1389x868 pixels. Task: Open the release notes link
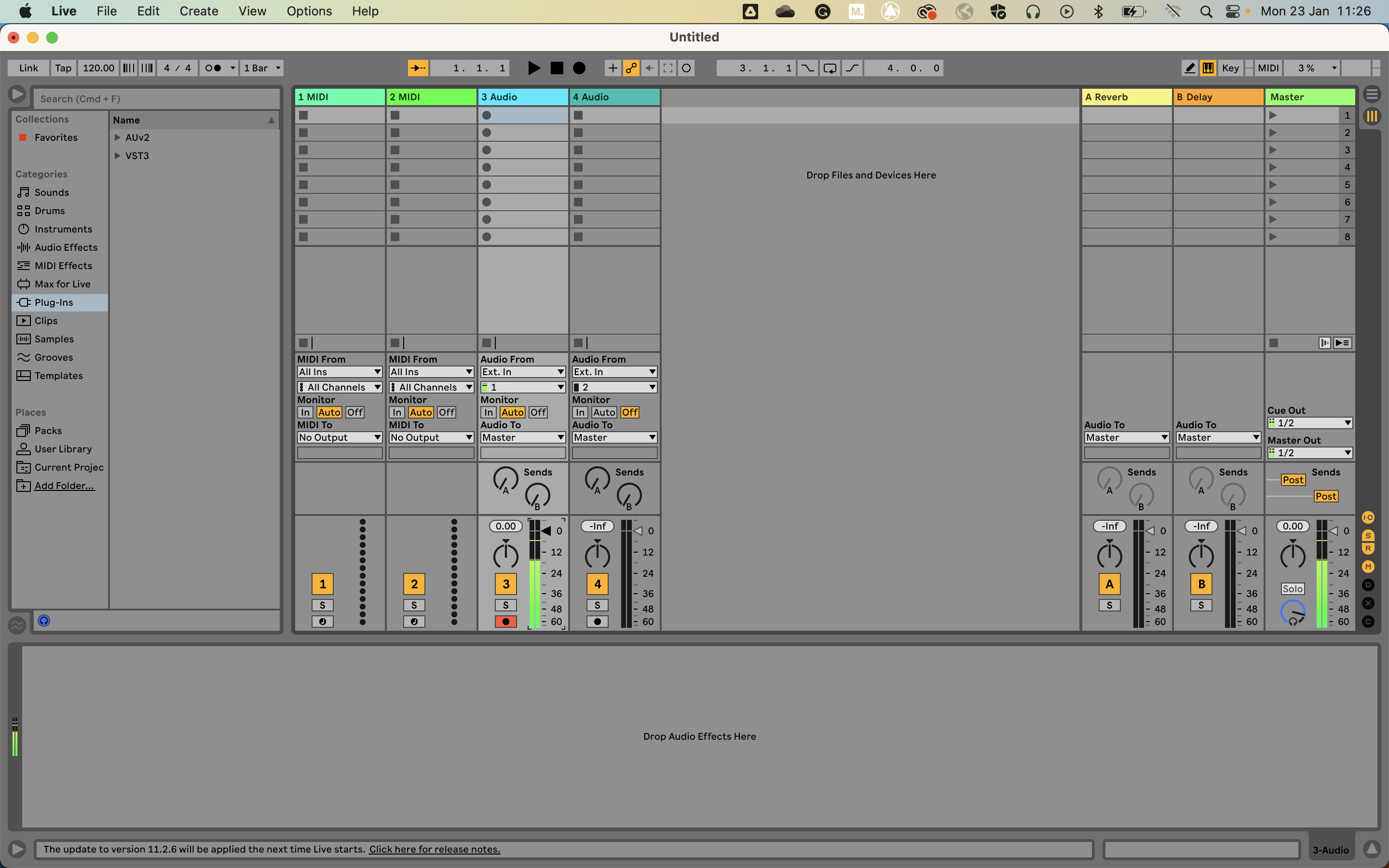(x=435, y=849)
